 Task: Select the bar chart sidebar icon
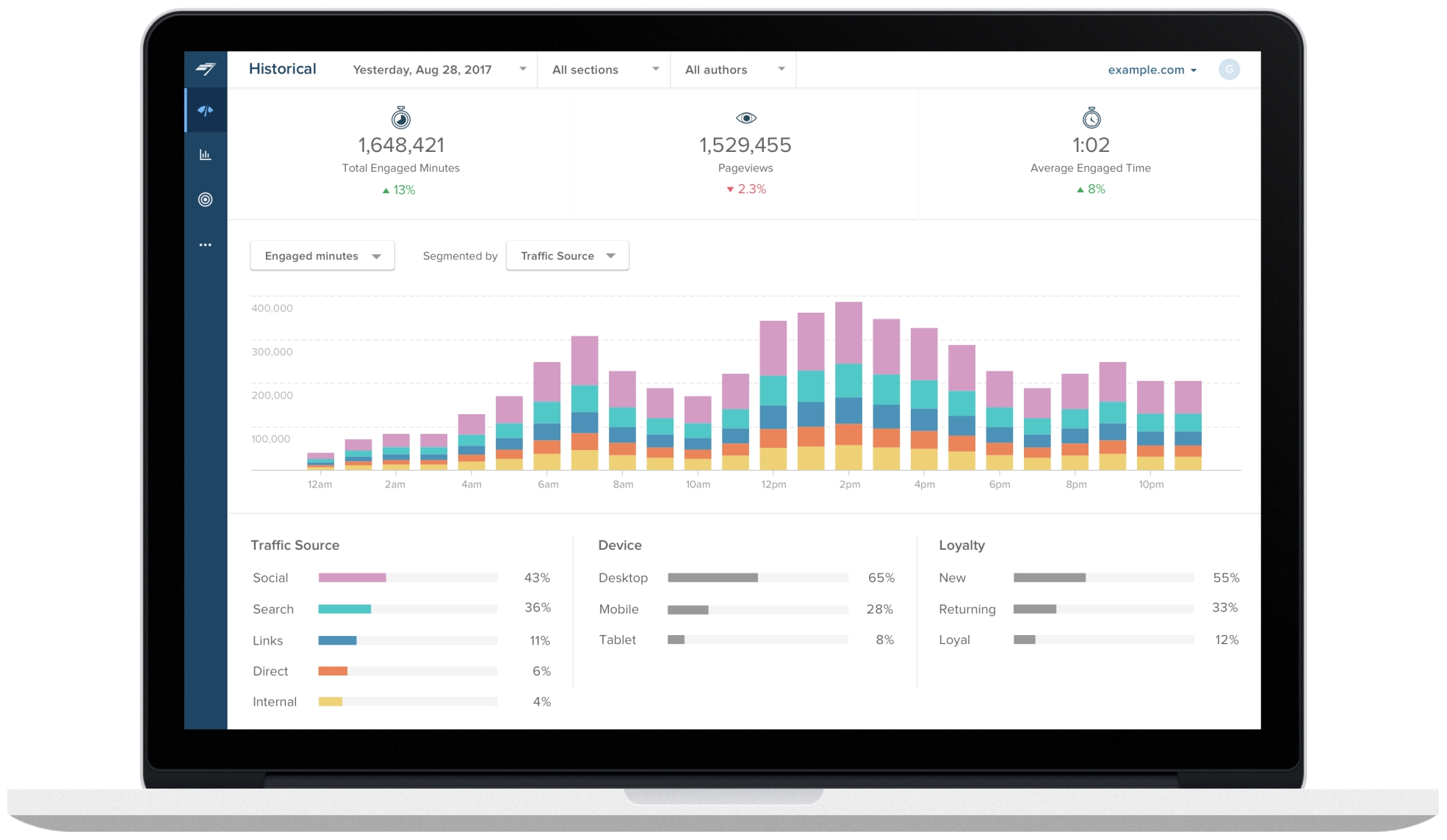point(206,155)
